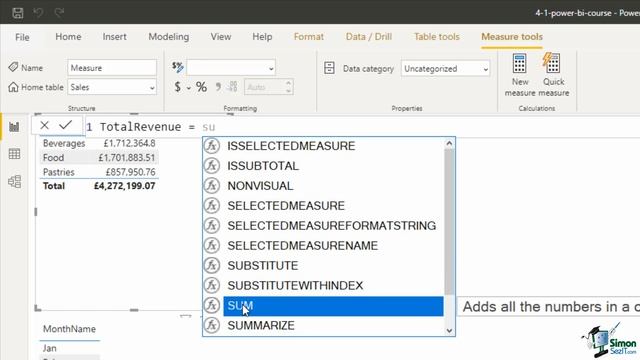The height and width of the screenshot is (360, 640).
Task: Click the Undo arrow icon
Action: pyautogui.click(x=38, y=13)
